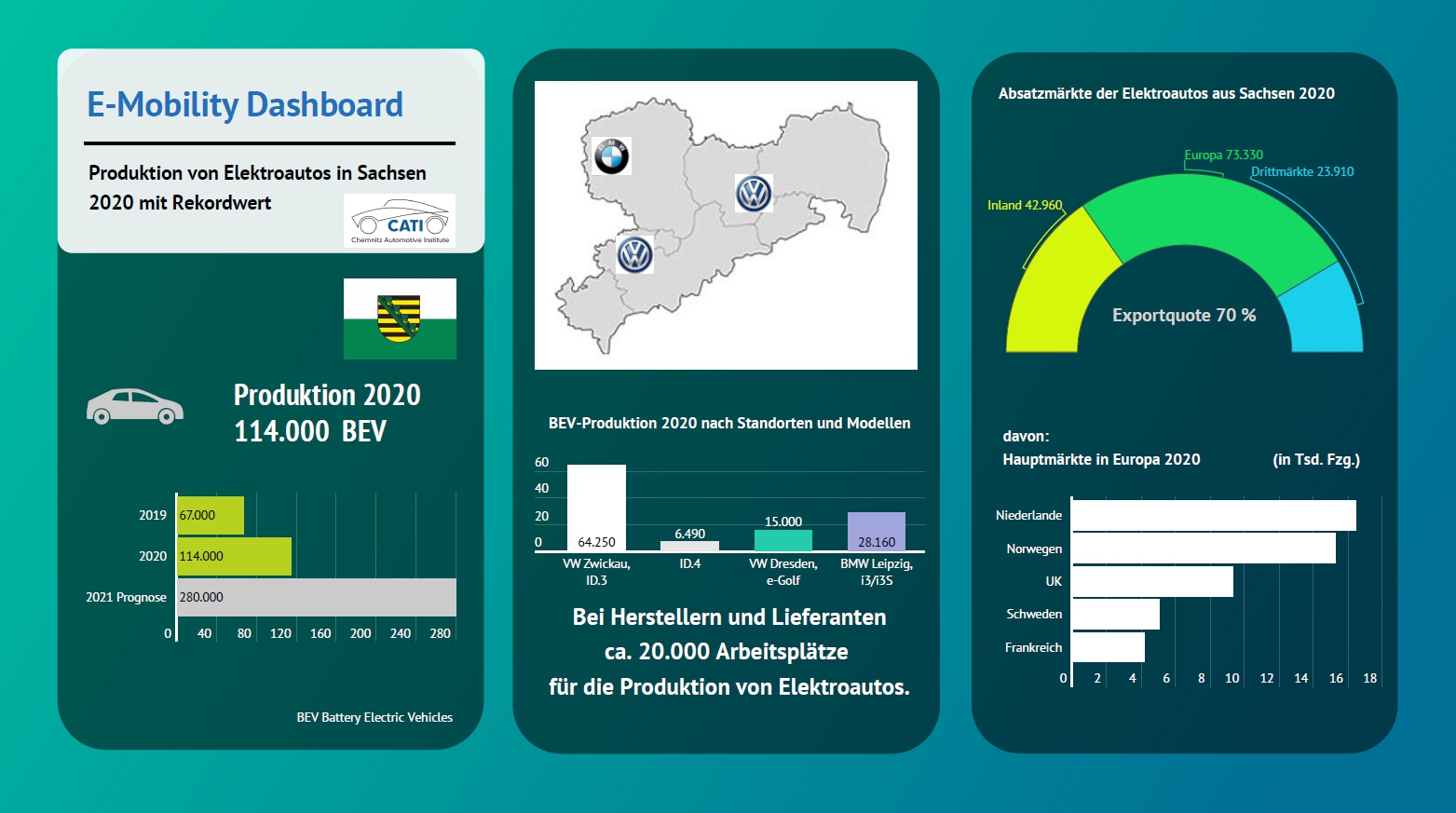Click the ID.4 axis label
Viewport: 1456px width, 813px height.
689,563
